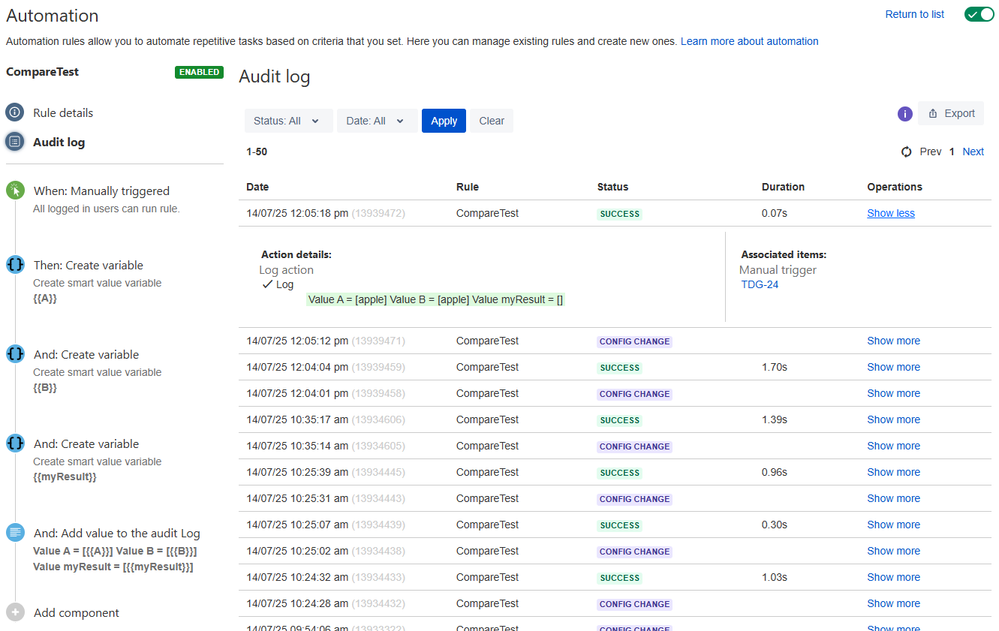Clear the audit log filters
The width and height of the screenshot is (999, 631).
[492, 121]
